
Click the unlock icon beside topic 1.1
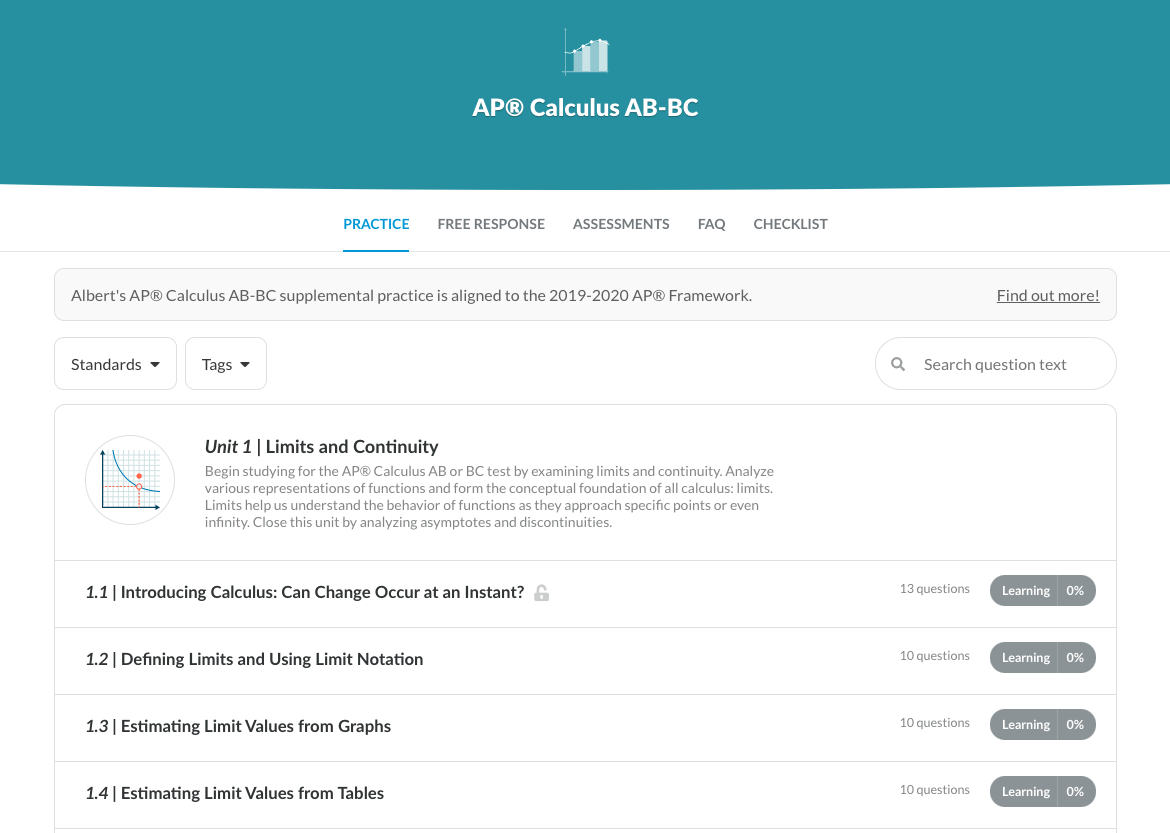point(541,593)
